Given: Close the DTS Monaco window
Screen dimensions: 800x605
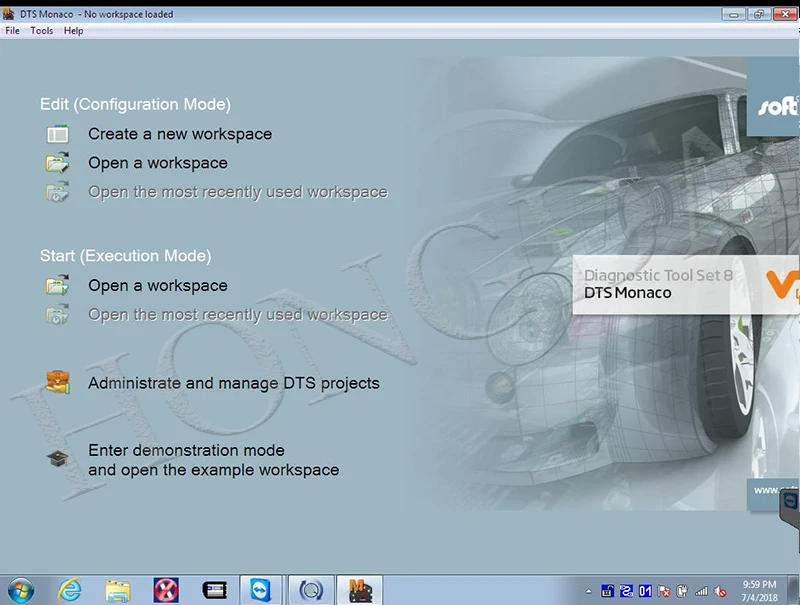Looking at the screenshot, I should 785,14.
